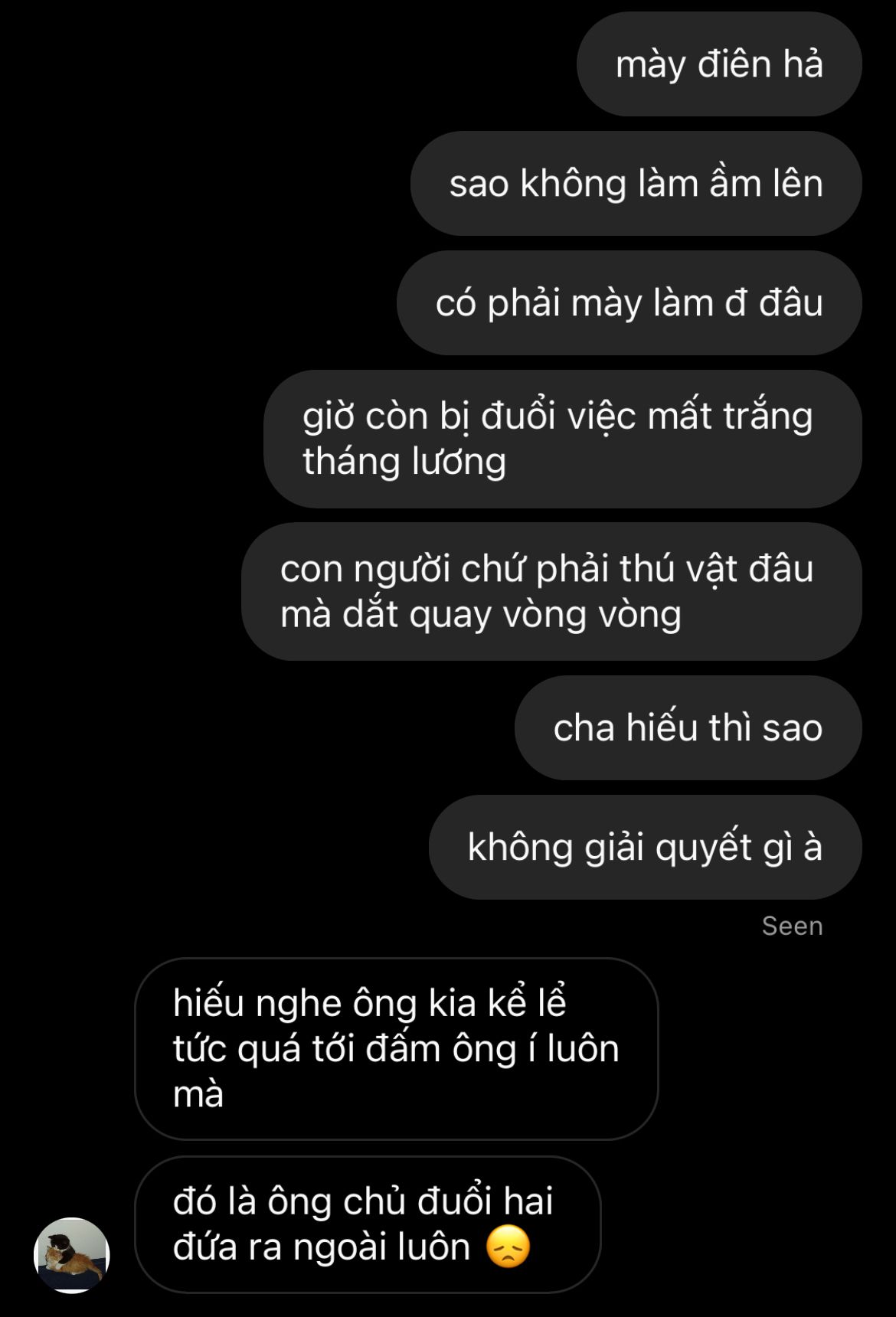Select the "giờ còn bị đuổi việc" message
The width and height of the screenshot is (896, 1317).
tap(563, 439)
